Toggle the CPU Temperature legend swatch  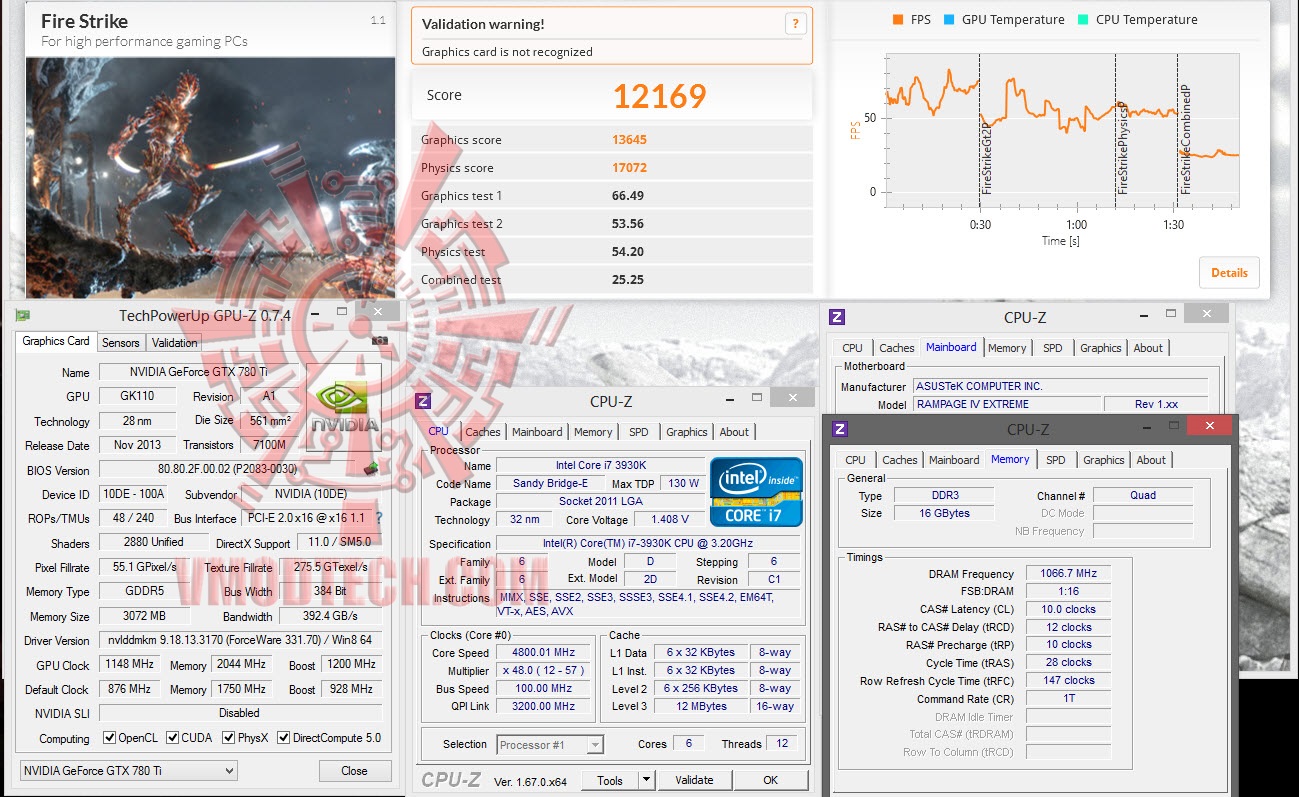[x=1082, y=19]
